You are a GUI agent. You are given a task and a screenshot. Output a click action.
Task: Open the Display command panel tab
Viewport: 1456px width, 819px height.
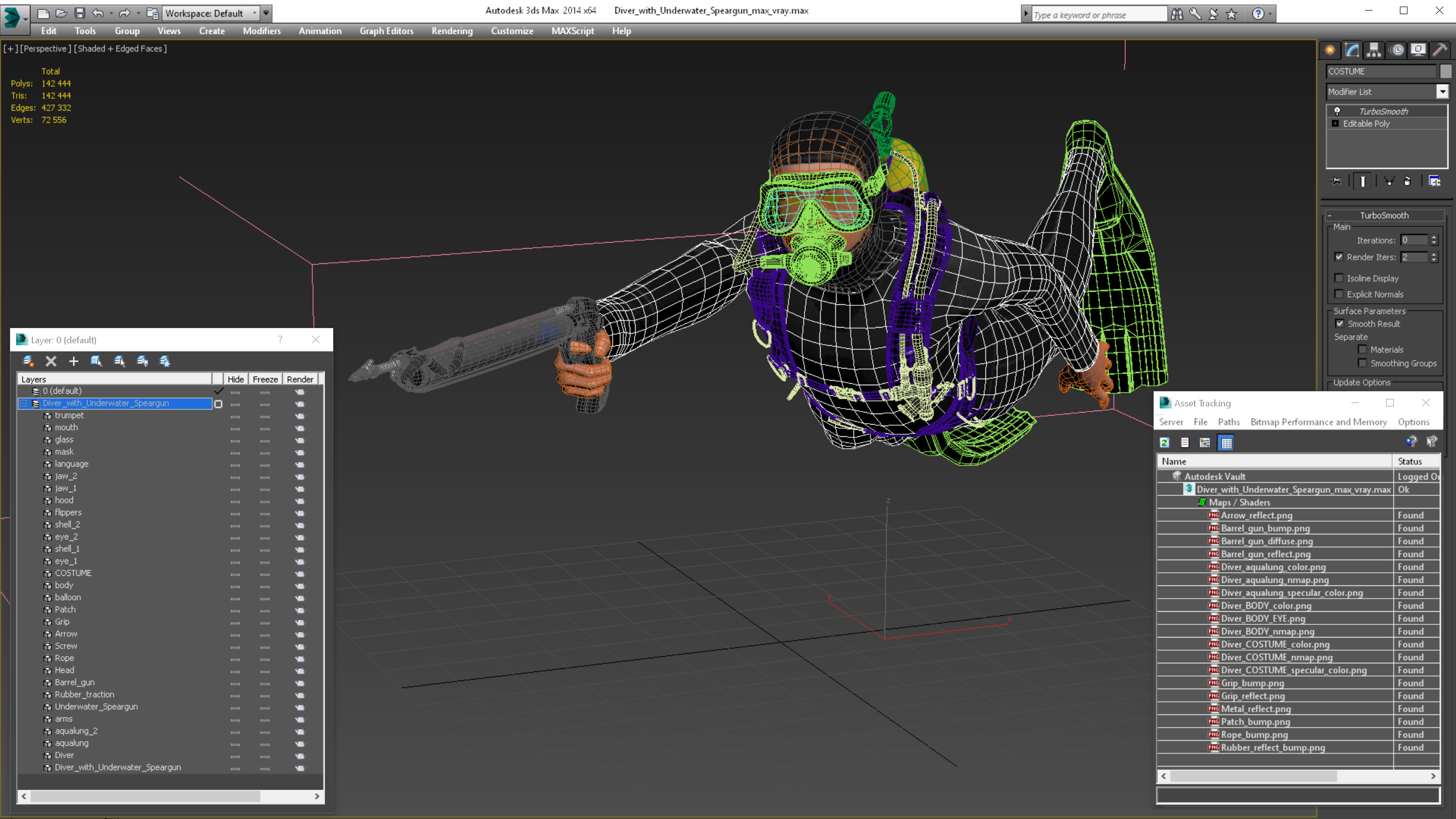[x=1418, y=51]
